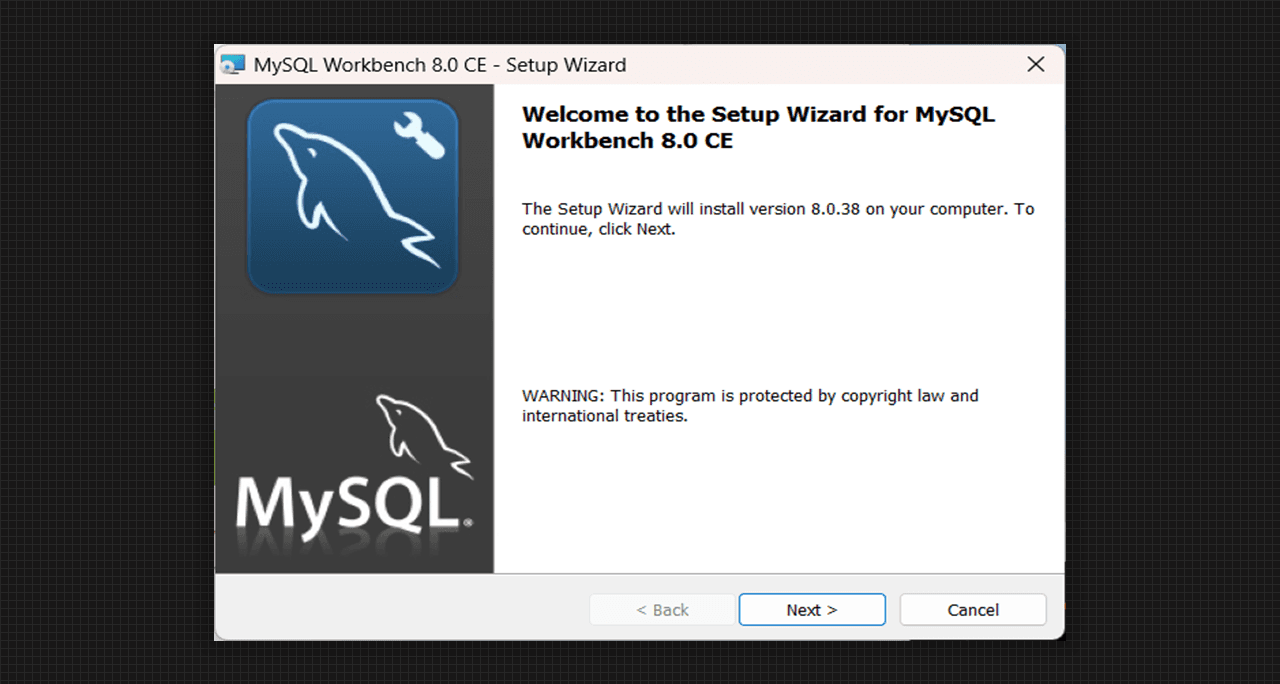Viewport: 1280px width, 684px height.
Task: Click the empty button bar left of Back
Action: 400,609
